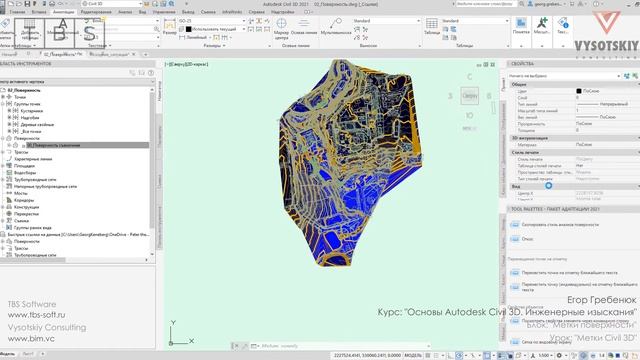Click the black dimension layer color swatch
The width and height of the screenshot is (640, 360).
click(189, 29)
